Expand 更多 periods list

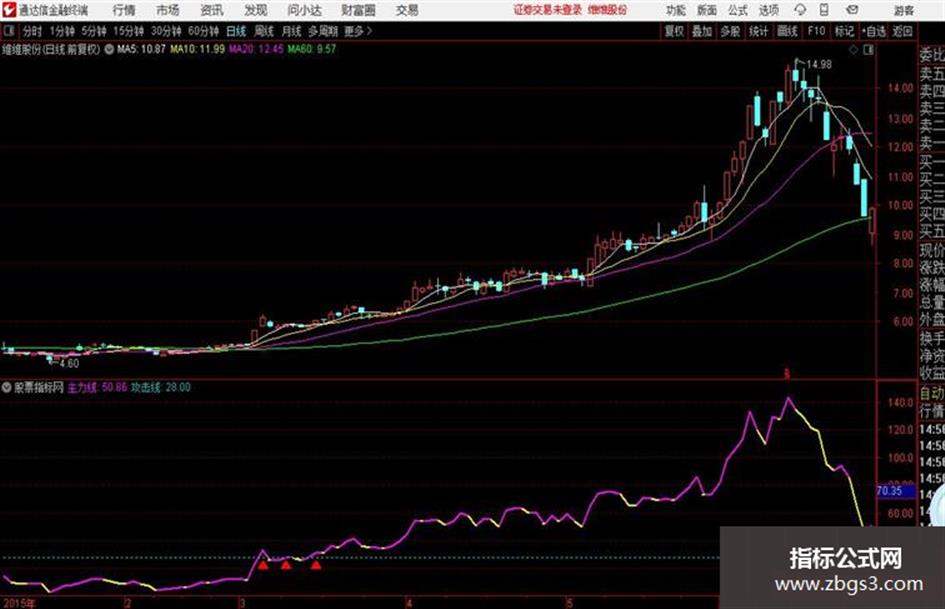(358, 31)
